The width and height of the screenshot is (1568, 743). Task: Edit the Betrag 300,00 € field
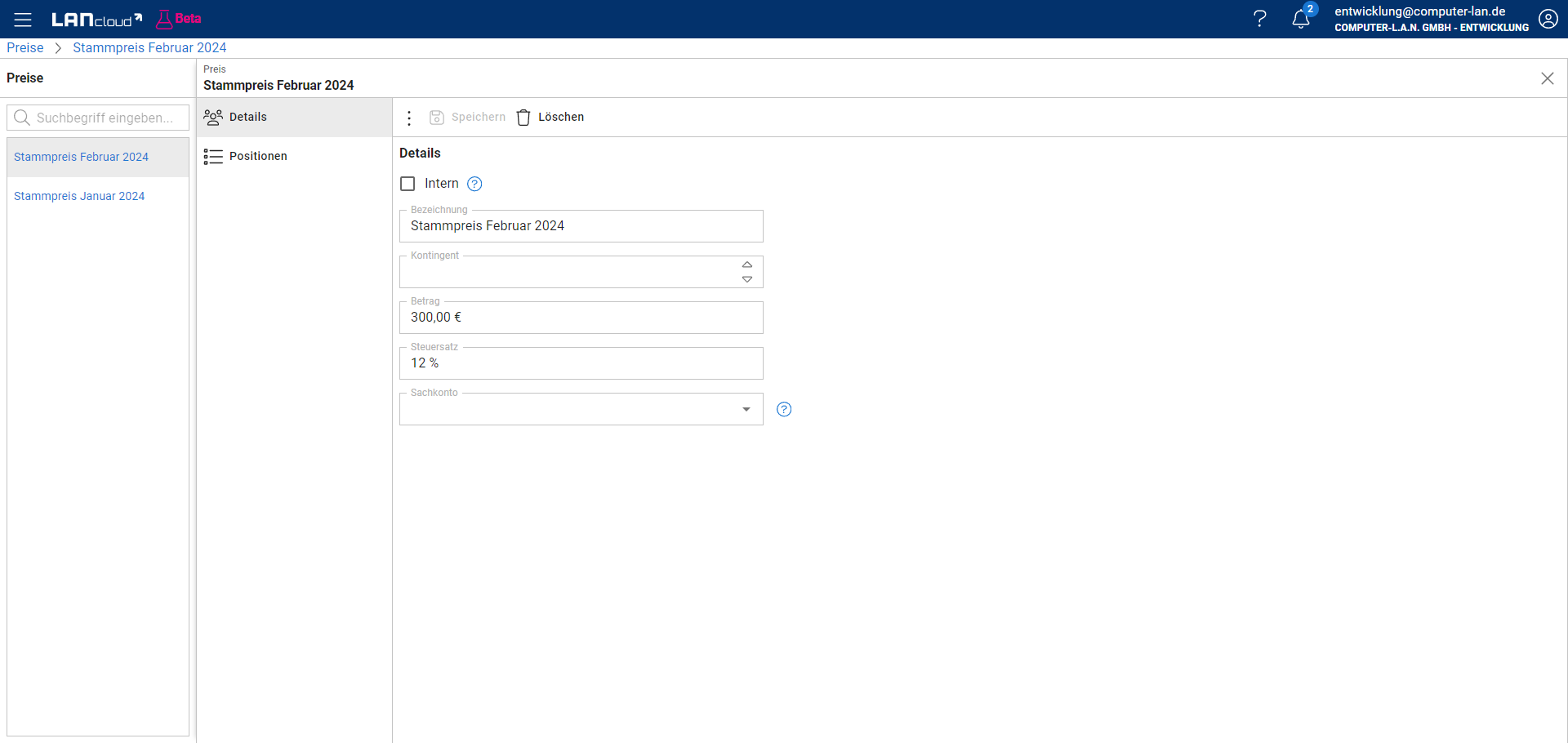tap(581, 318)
